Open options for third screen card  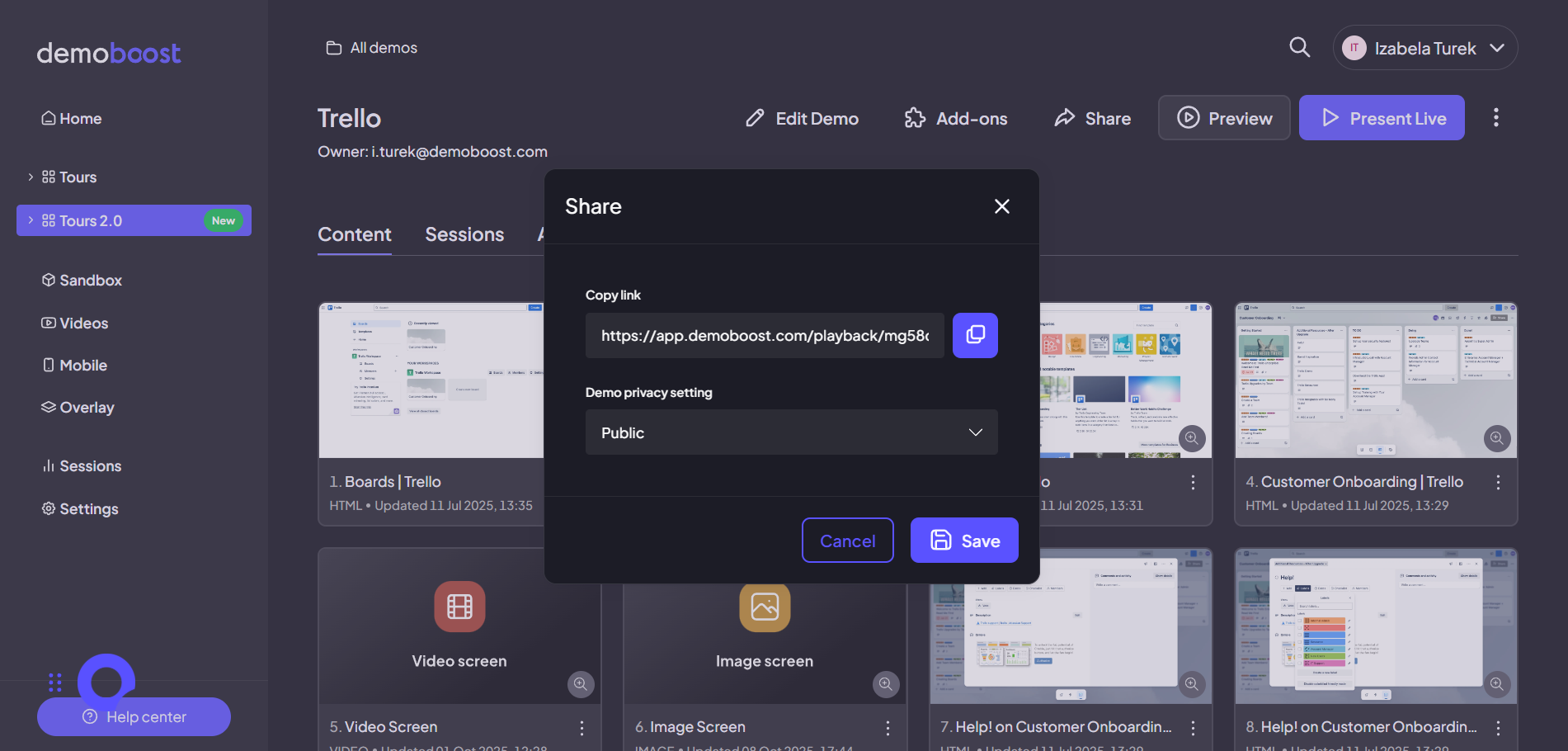[x=1193, y=482]
